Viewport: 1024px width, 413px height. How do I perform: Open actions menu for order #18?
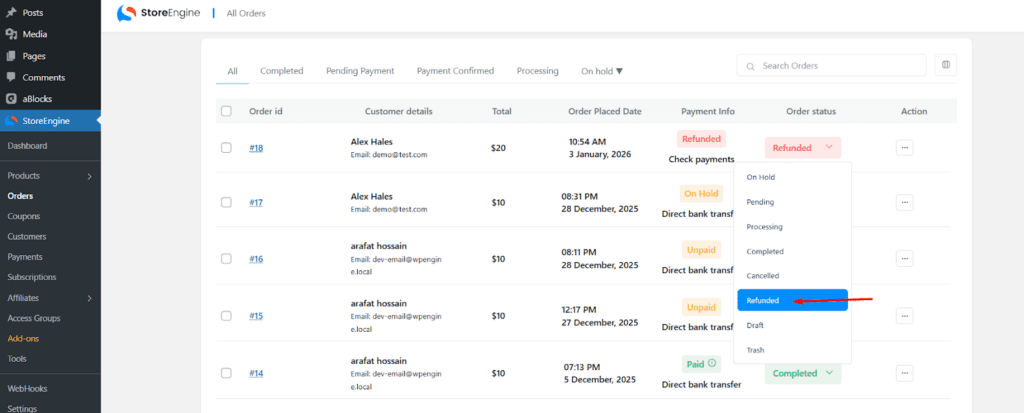pyautogui.click(x=904, y=147)
